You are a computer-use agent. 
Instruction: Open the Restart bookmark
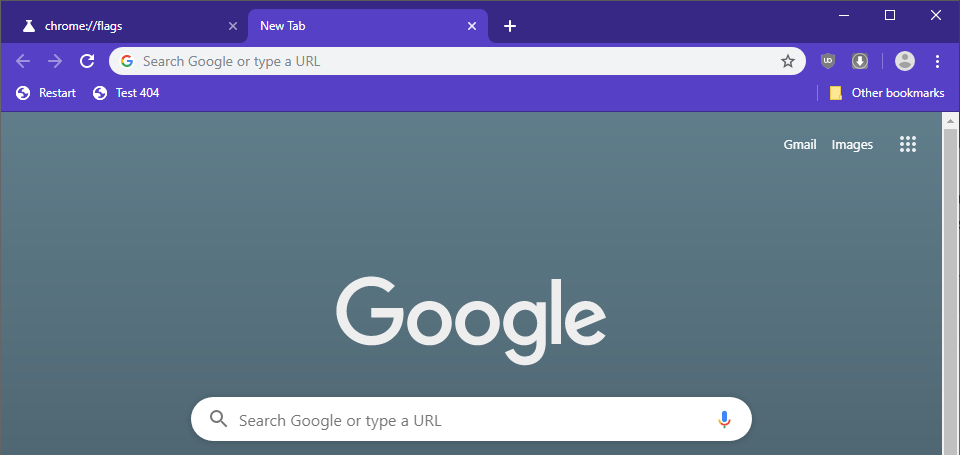[x=46, y=93]
